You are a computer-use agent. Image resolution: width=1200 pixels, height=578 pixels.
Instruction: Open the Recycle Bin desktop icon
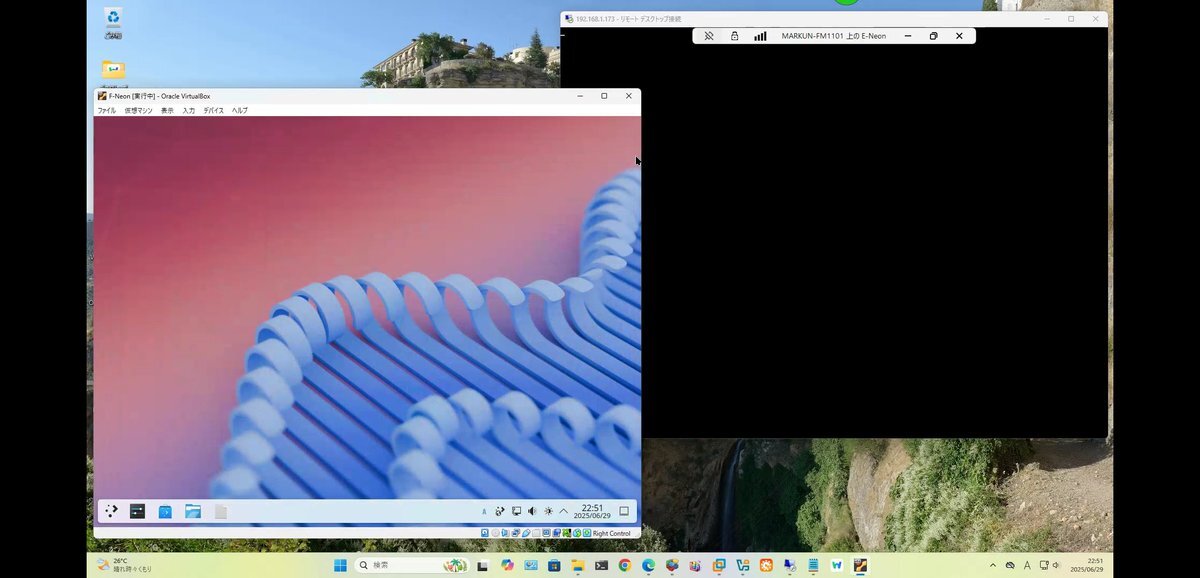click(x=113, y=23)
